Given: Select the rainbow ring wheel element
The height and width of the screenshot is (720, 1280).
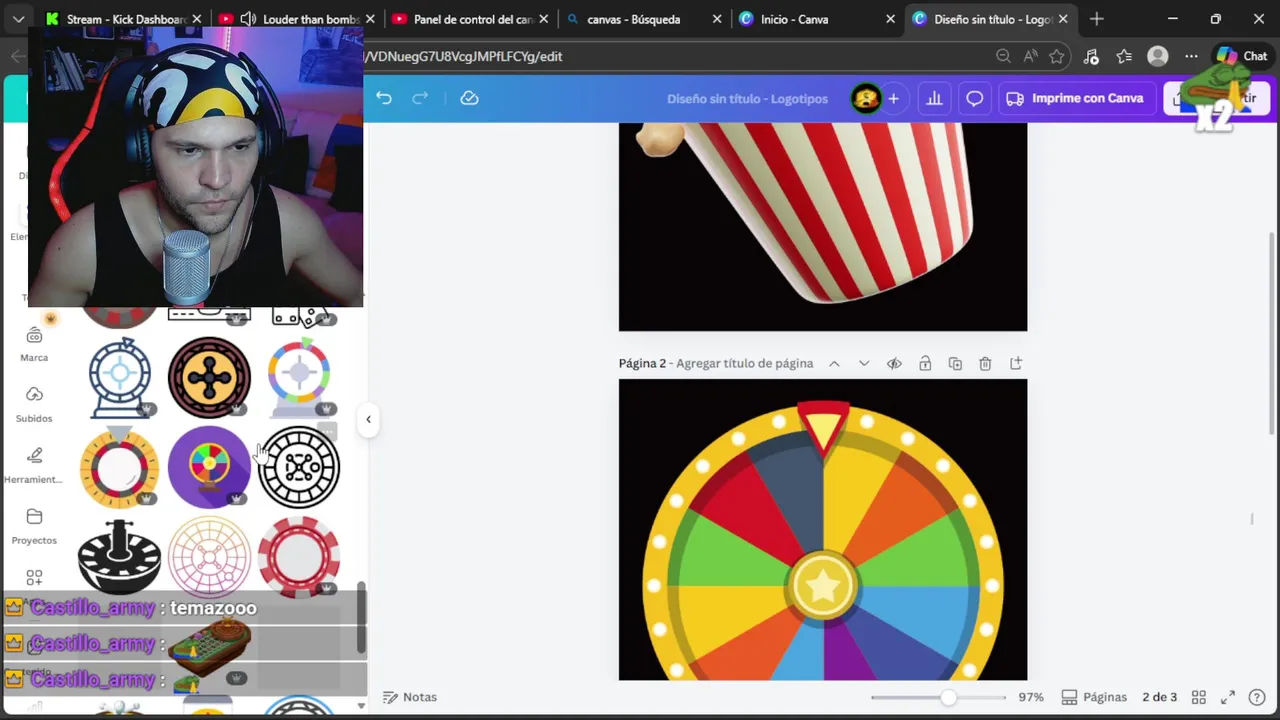Looking at the screenshot, I should (299, 377).
